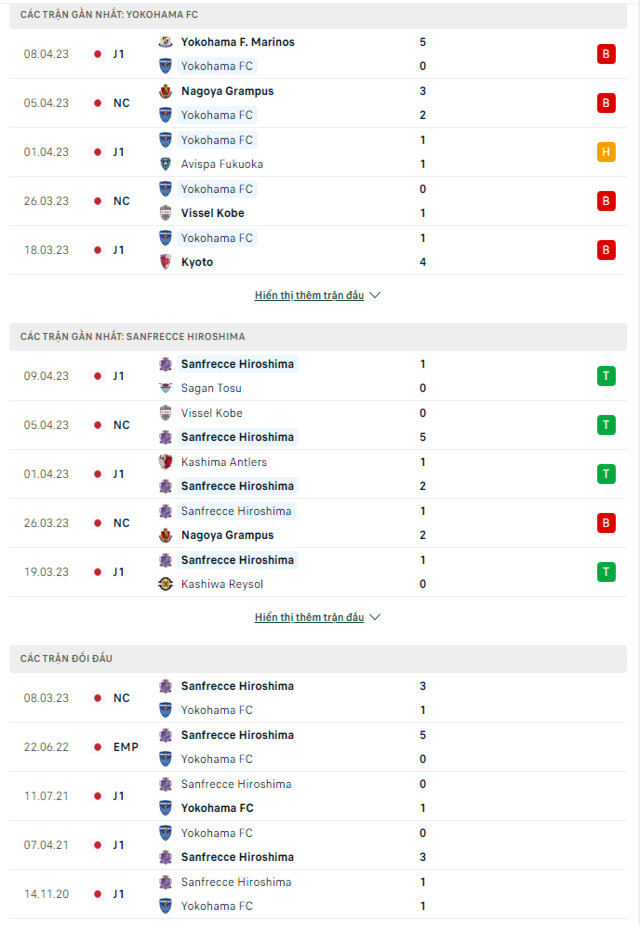The height and width of the screenshot is (925, 640).
Task: Expand more Yokohama FC matches with chevron
Action: pos(375,295)
